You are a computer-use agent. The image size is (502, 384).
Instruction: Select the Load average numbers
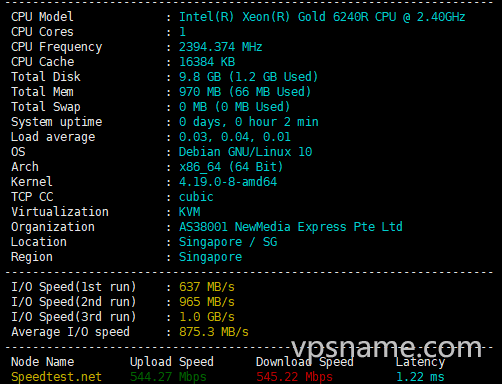tap(235, 137)
